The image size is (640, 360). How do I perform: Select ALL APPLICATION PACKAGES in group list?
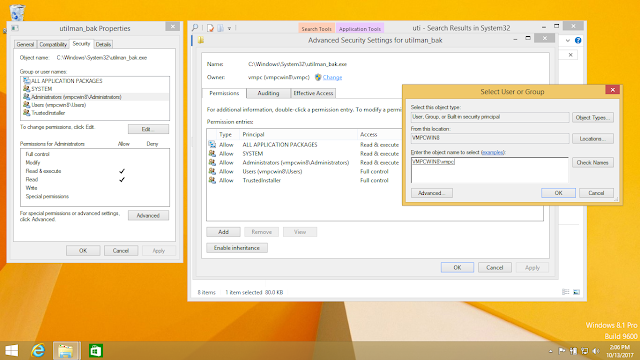[96, 81]
